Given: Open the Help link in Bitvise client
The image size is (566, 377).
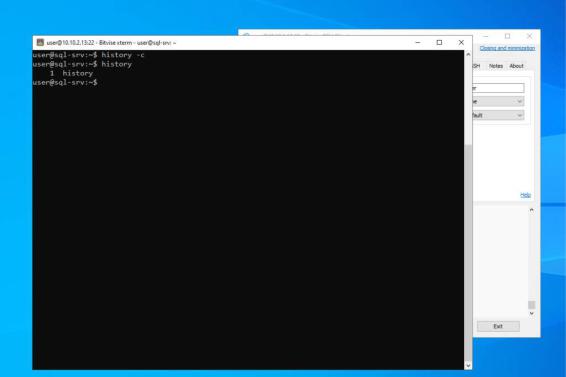Looking at the screenshot, I should 525,195.
